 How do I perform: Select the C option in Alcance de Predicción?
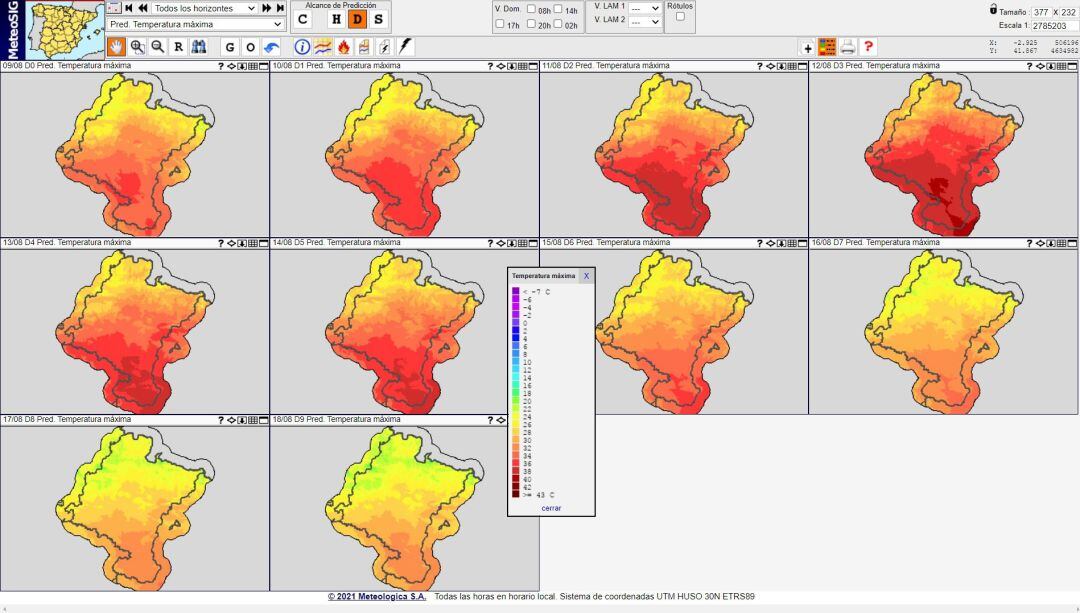[300, 19]
